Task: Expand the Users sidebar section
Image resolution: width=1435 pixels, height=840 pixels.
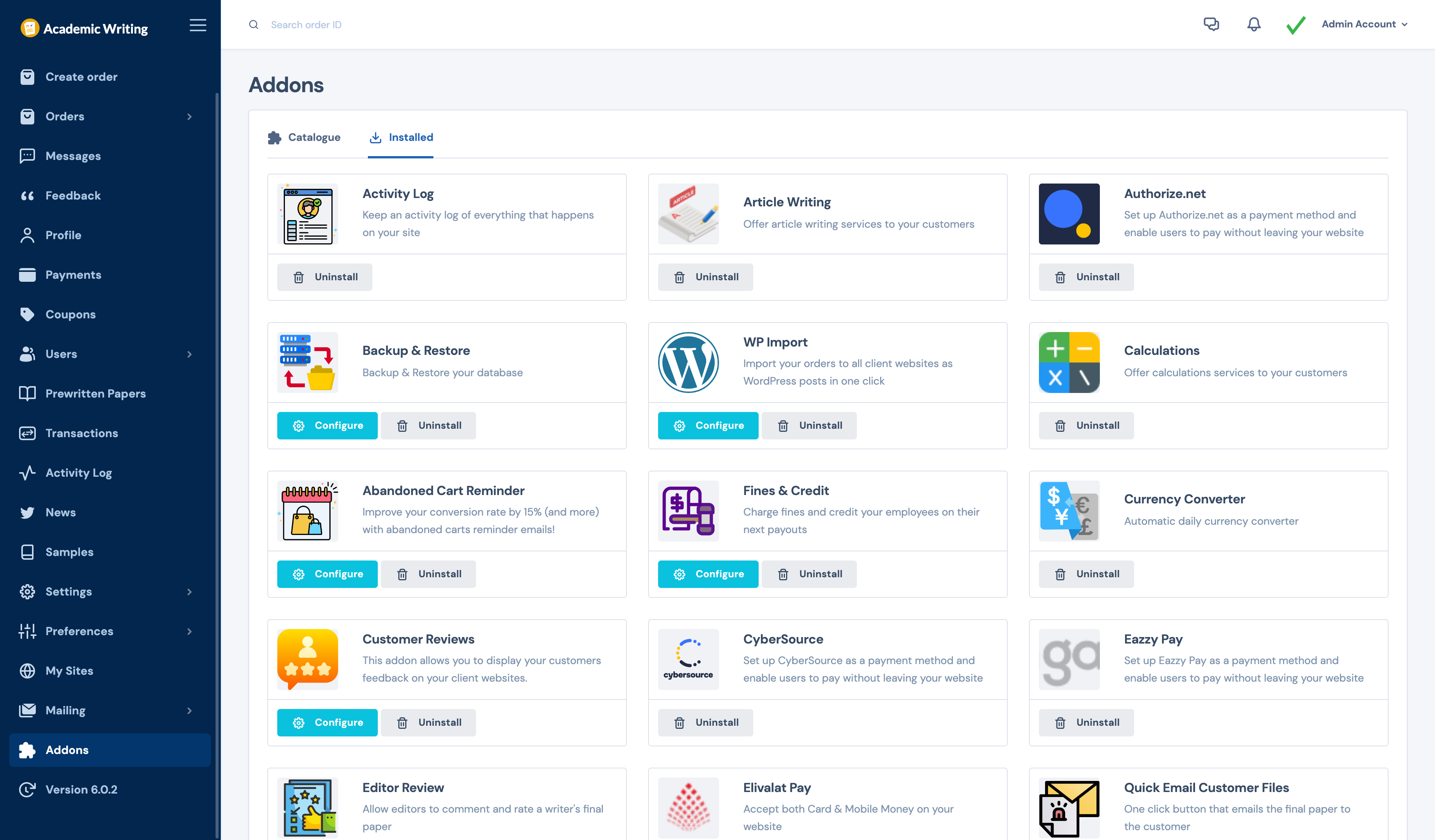Action: [190, 354]
